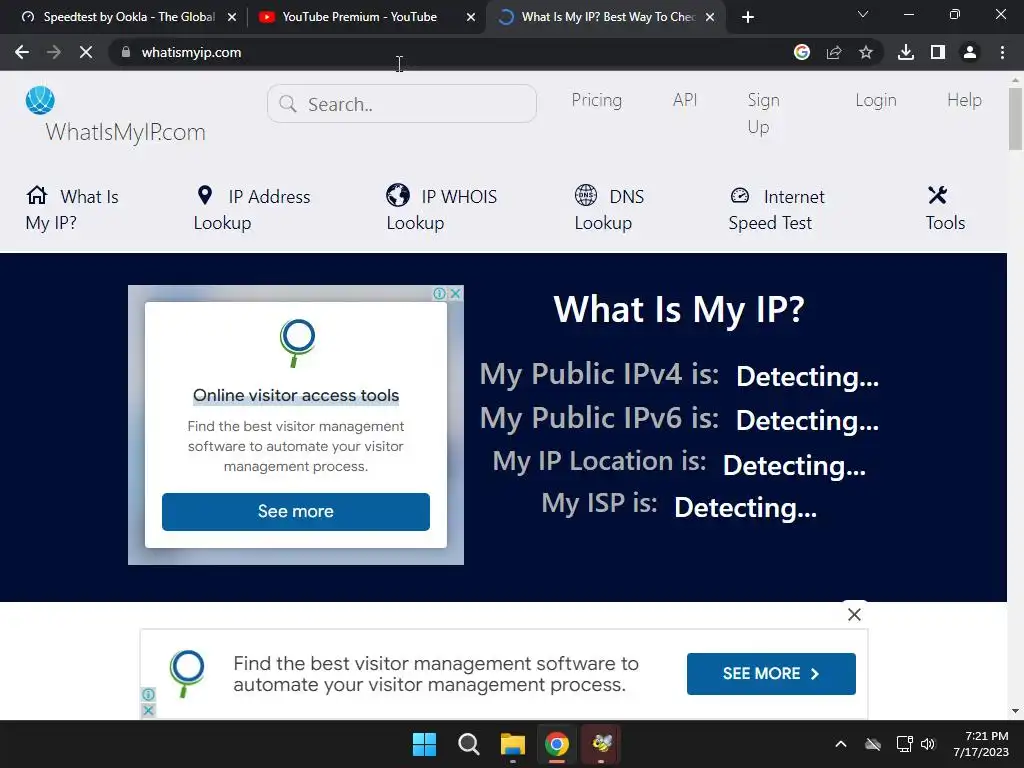Open the Chrome profile avatar

point(970,52)
